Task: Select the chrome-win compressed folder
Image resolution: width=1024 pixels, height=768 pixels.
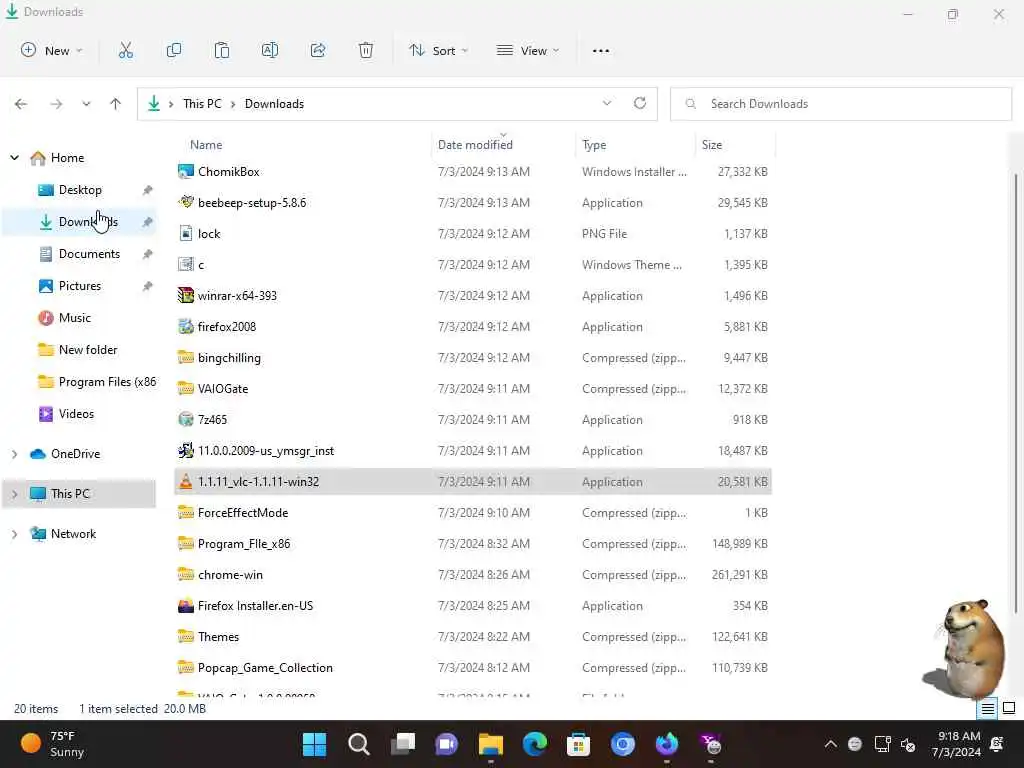Action: pos(473,575)
